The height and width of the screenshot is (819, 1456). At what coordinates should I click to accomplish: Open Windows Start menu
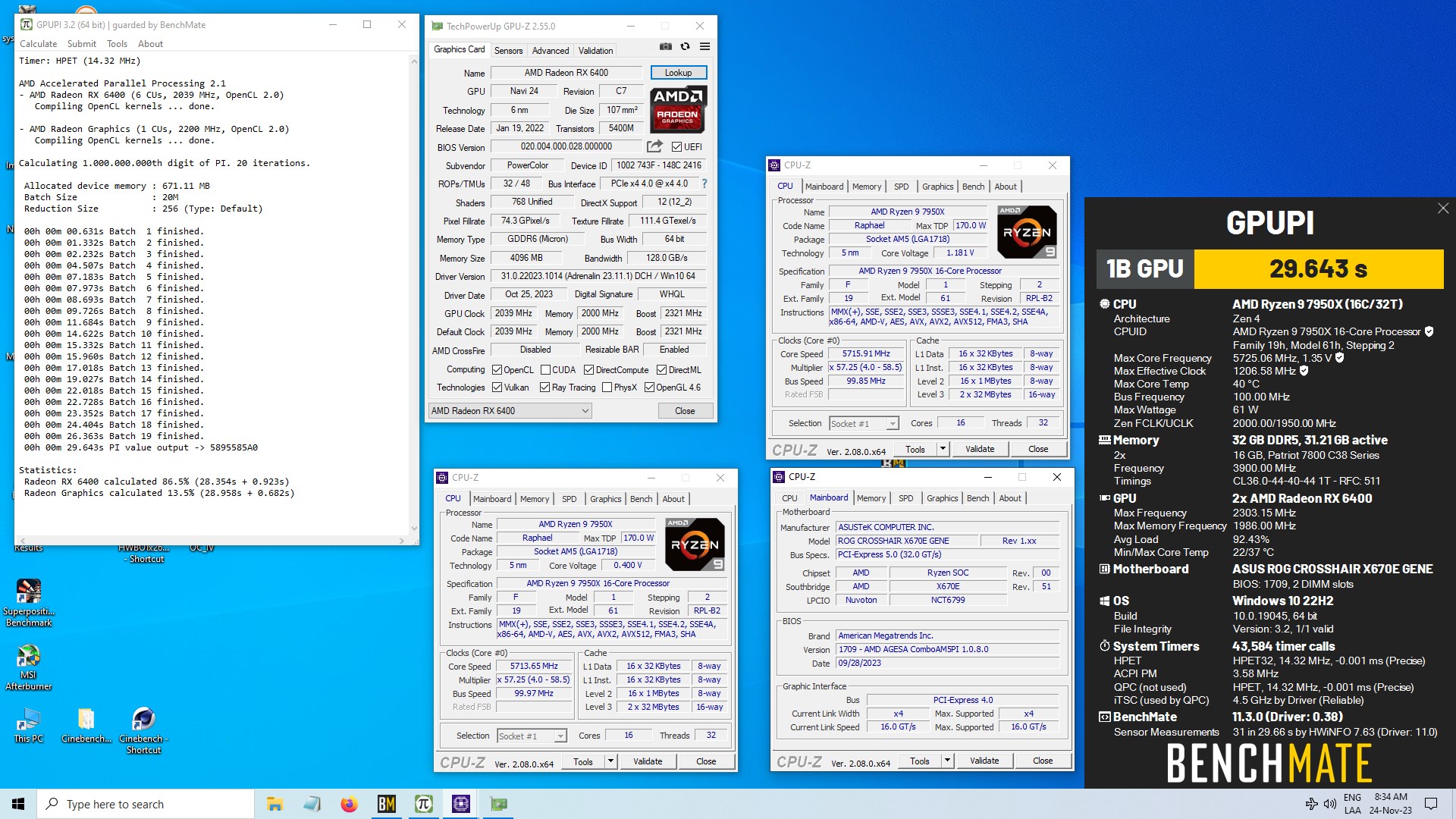18,804
